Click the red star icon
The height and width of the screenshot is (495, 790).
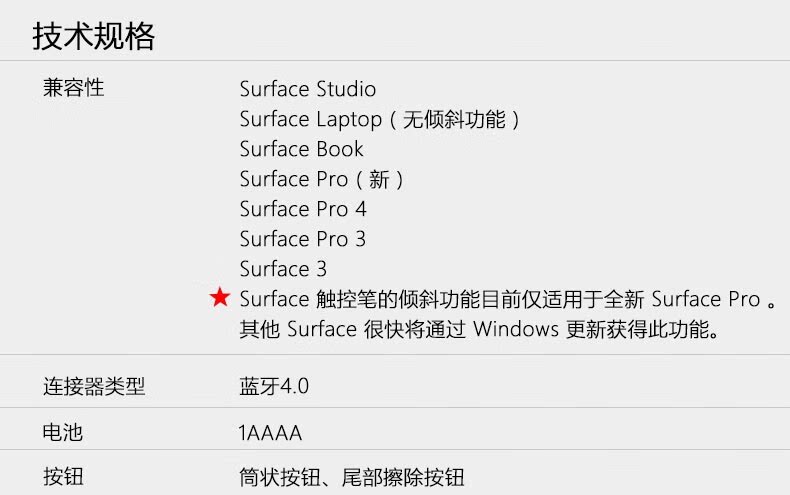point(220,297)
